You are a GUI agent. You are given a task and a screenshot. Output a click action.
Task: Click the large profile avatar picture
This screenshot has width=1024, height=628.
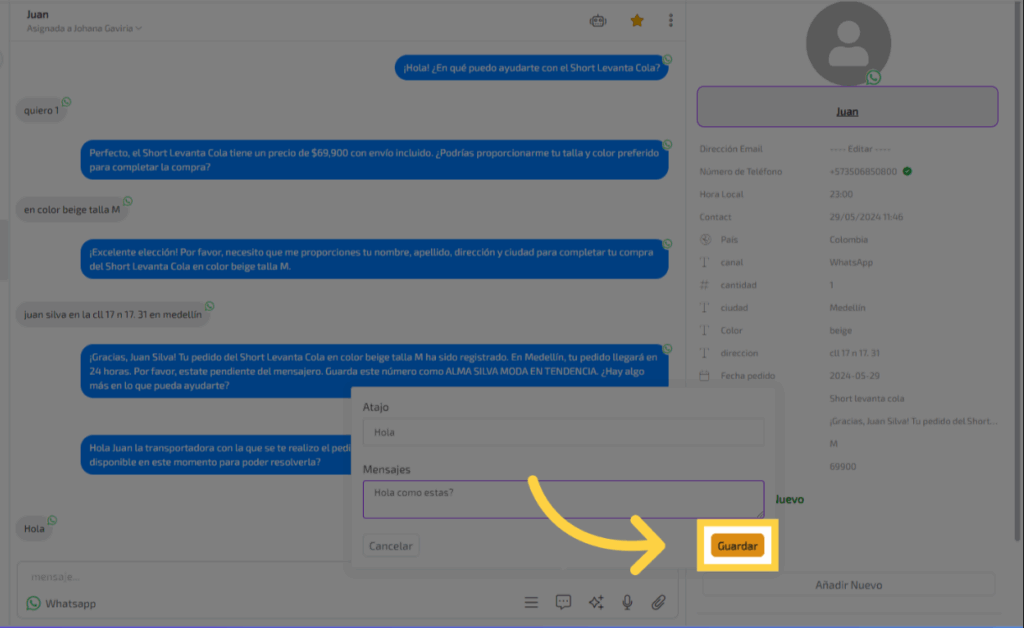tap(847, 42)
